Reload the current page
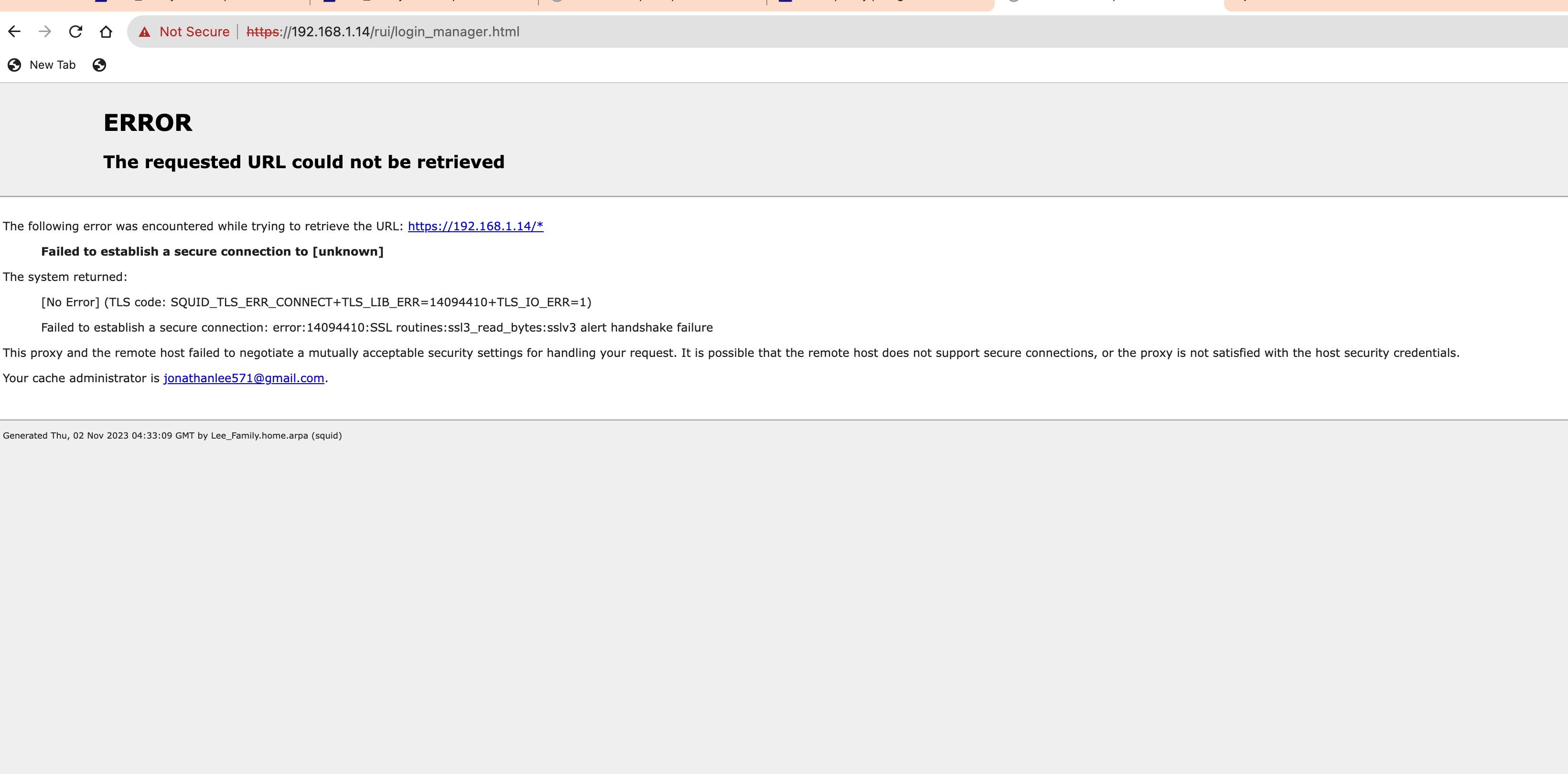The width and height of the screenshot is (1568, 774). coord(75,32)
